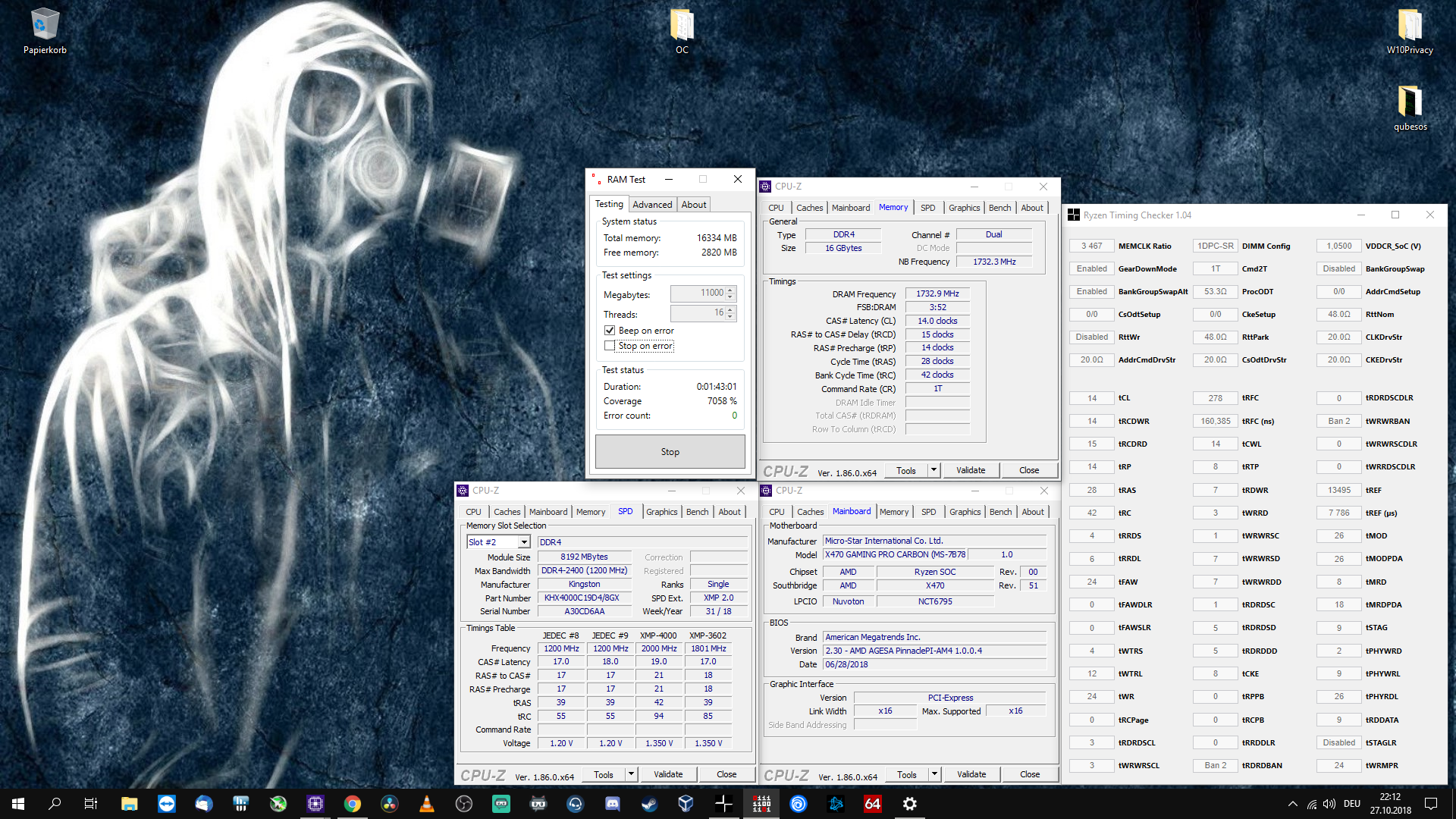
Task: Click the Megabytes input field
Action: pos(698,293)
